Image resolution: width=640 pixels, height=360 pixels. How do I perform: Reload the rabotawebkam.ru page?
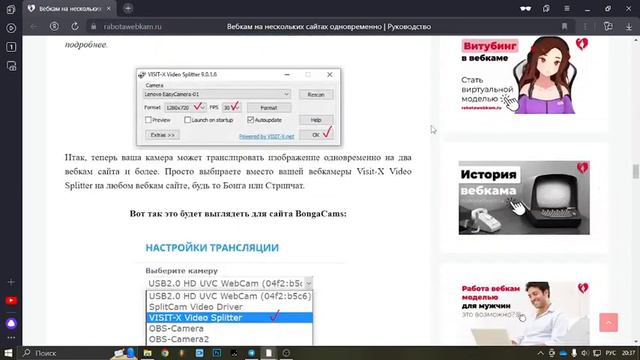tap(75, 27)
